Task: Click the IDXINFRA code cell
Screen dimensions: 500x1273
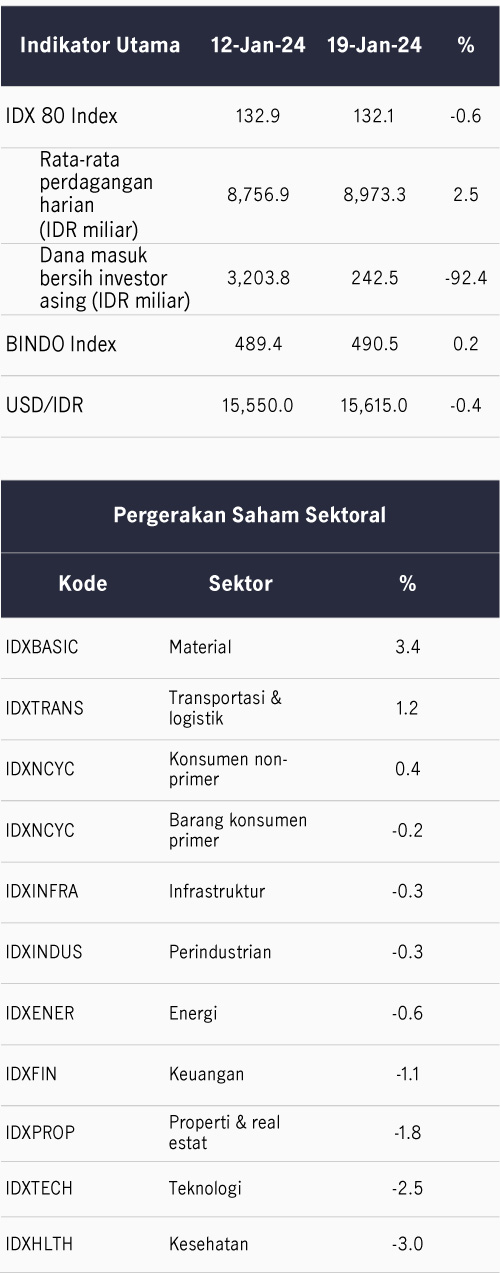Action: tap(44, 891)
